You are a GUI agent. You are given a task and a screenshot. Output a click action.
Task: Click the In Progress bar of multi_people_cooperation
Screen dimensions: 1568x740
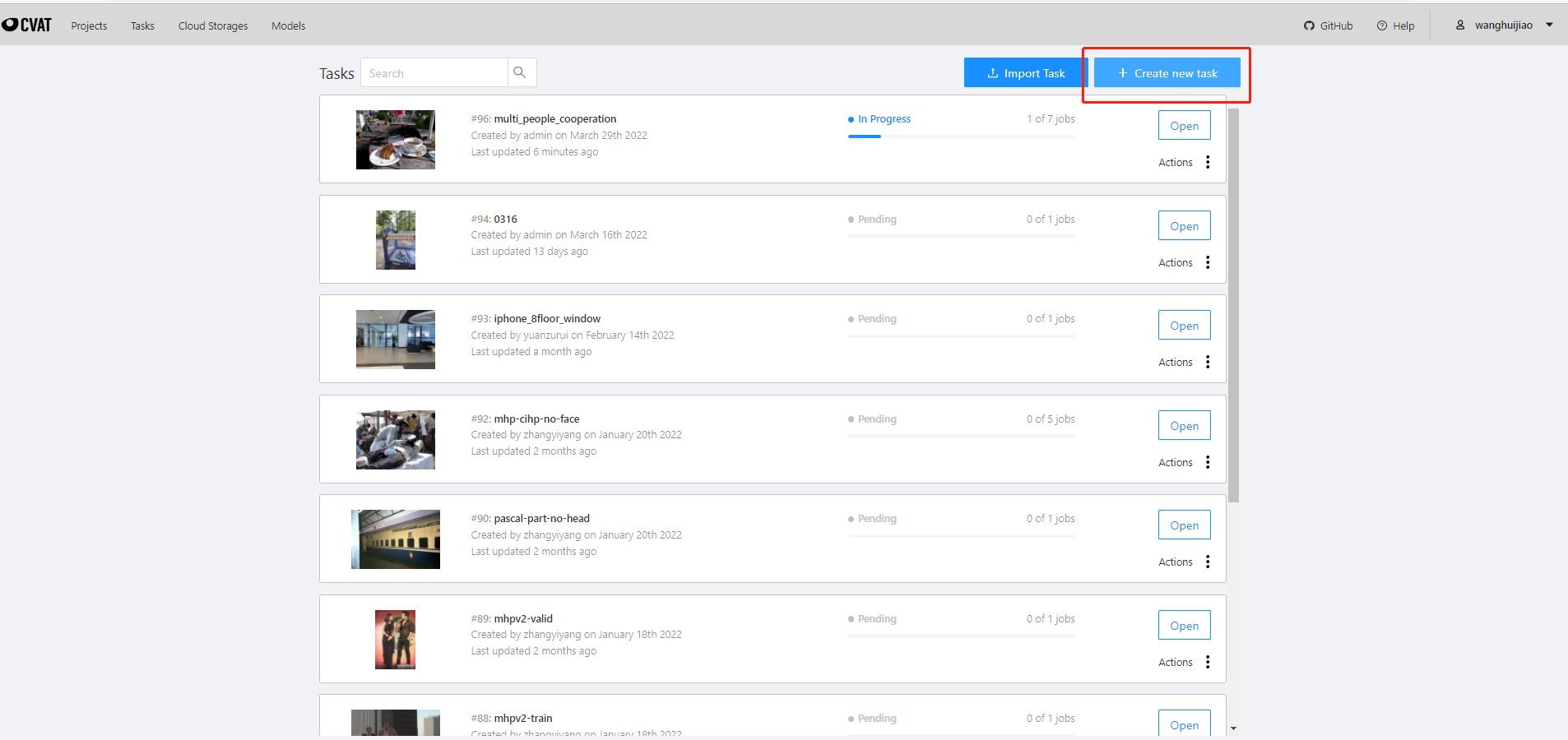click(x=961, y=136)
